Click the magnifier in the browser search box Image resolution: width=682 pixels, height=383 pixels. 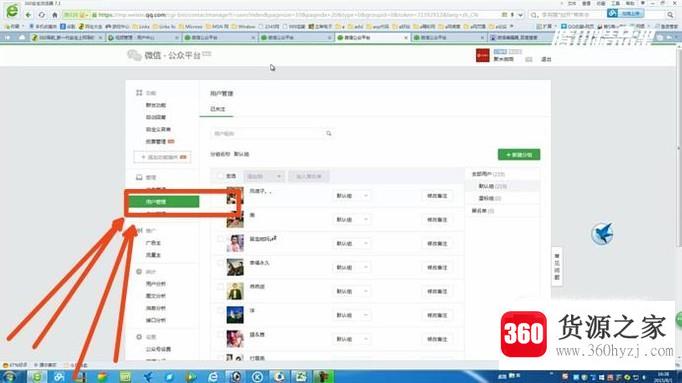[670, 15]
